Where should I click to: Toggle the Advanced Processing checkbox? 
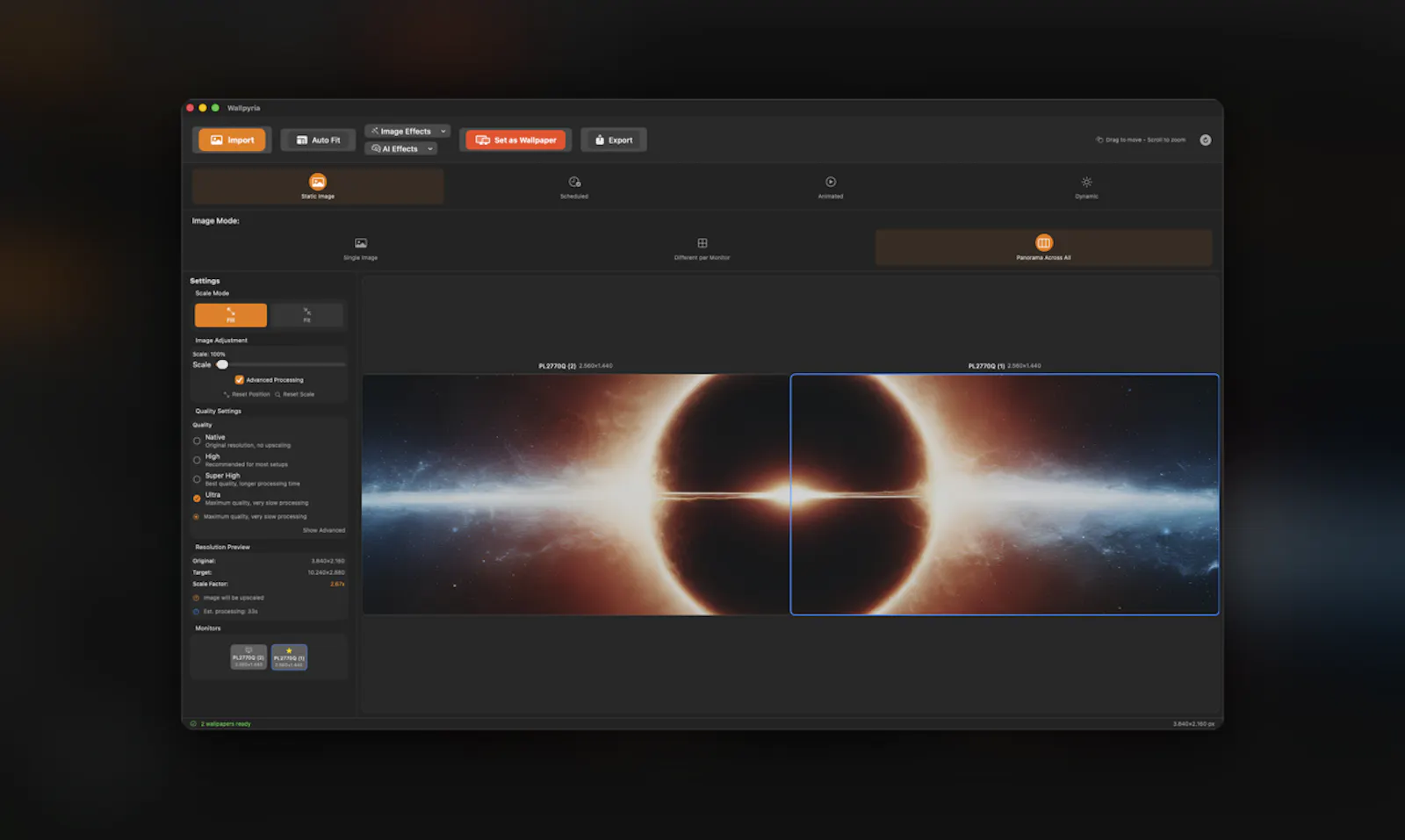[x=239, y=380]
